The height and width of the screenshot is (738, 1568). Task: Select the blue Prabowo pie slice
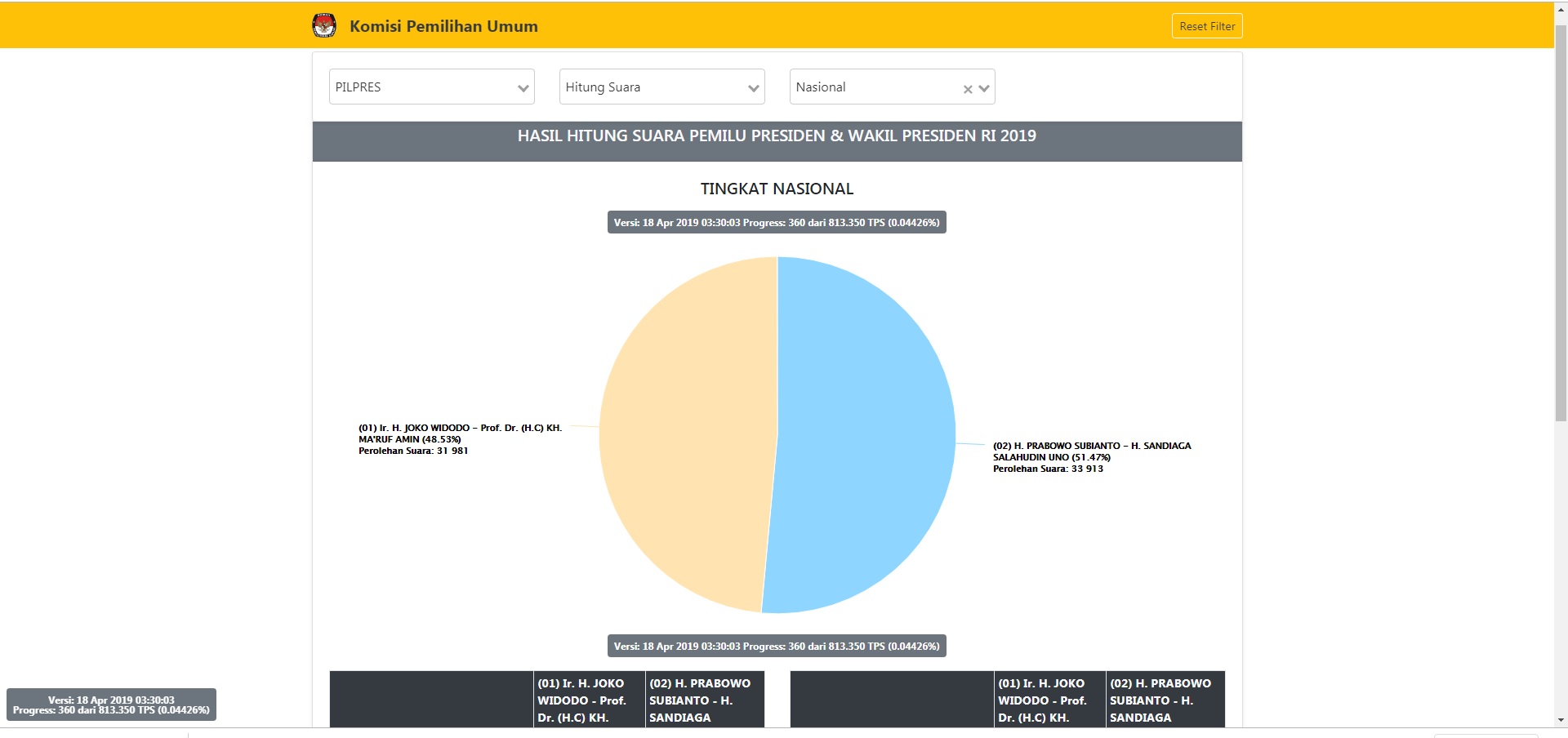point(866,433)
